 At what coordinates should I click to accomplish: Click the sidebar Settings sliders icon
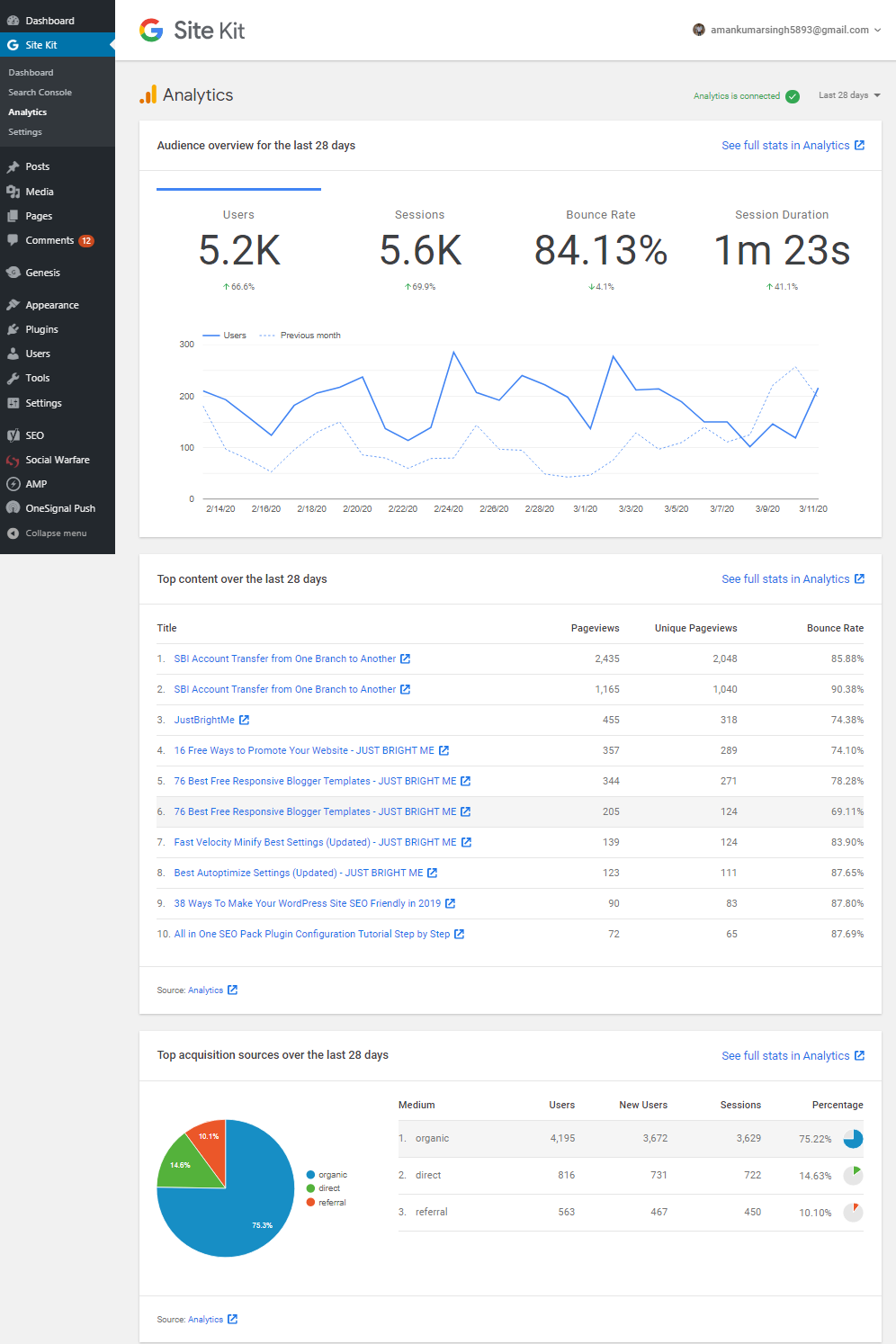click(13, 403)
